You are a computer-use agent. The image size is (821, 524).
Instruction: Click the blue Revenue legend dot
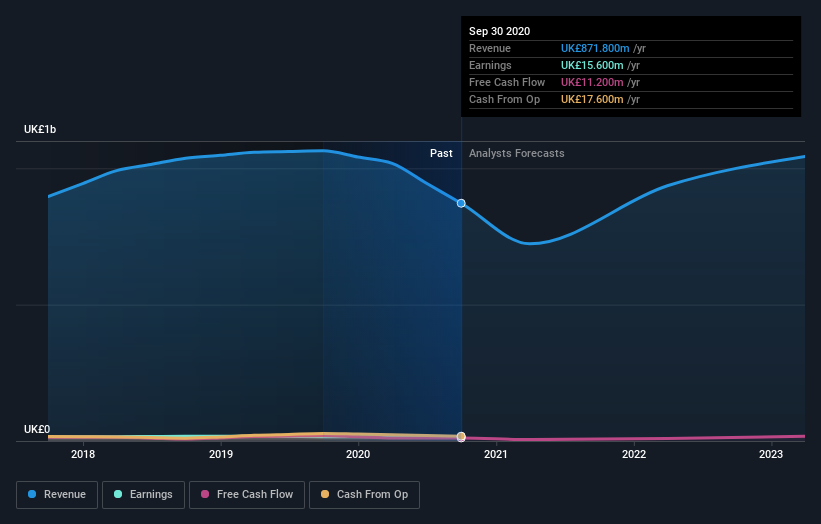(32, 494)
